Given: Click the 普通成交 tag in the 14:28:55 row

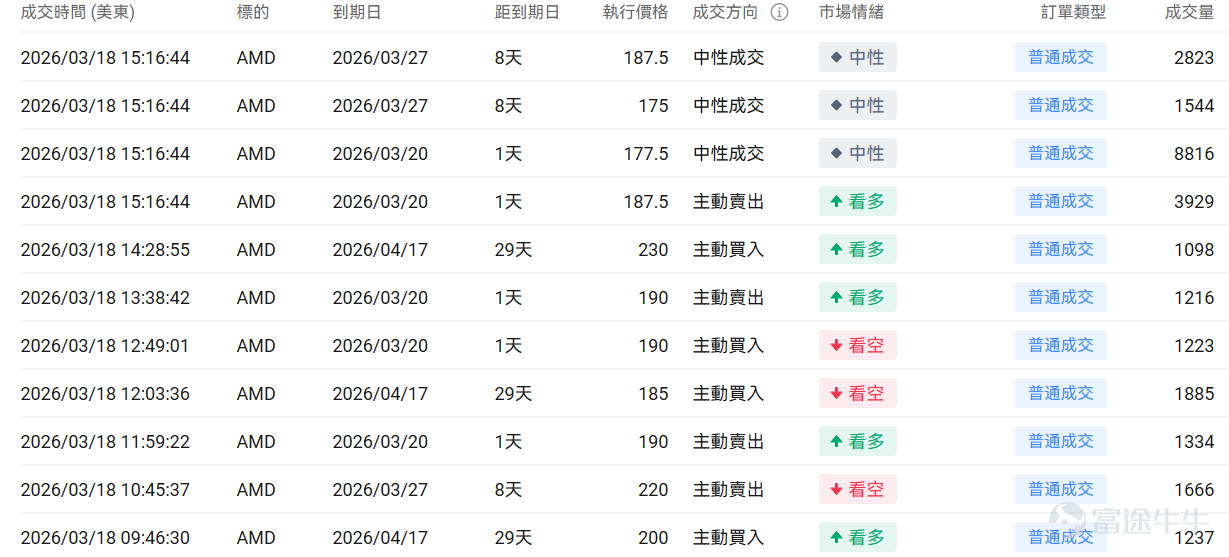Looking at the screenshot, I should click(x=1061, y=250).
